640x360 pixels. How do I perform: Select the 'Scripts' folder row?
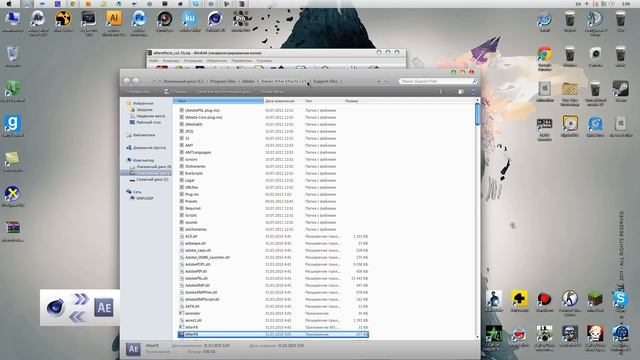(x=273, y=215)
